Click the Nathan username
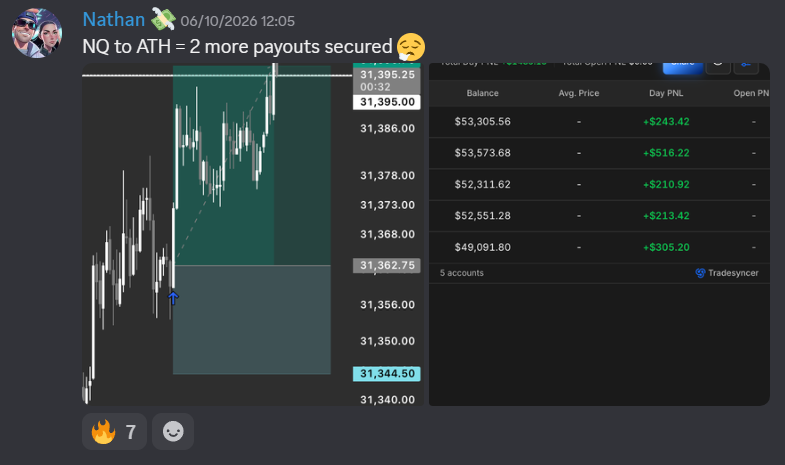 (114, 20)
